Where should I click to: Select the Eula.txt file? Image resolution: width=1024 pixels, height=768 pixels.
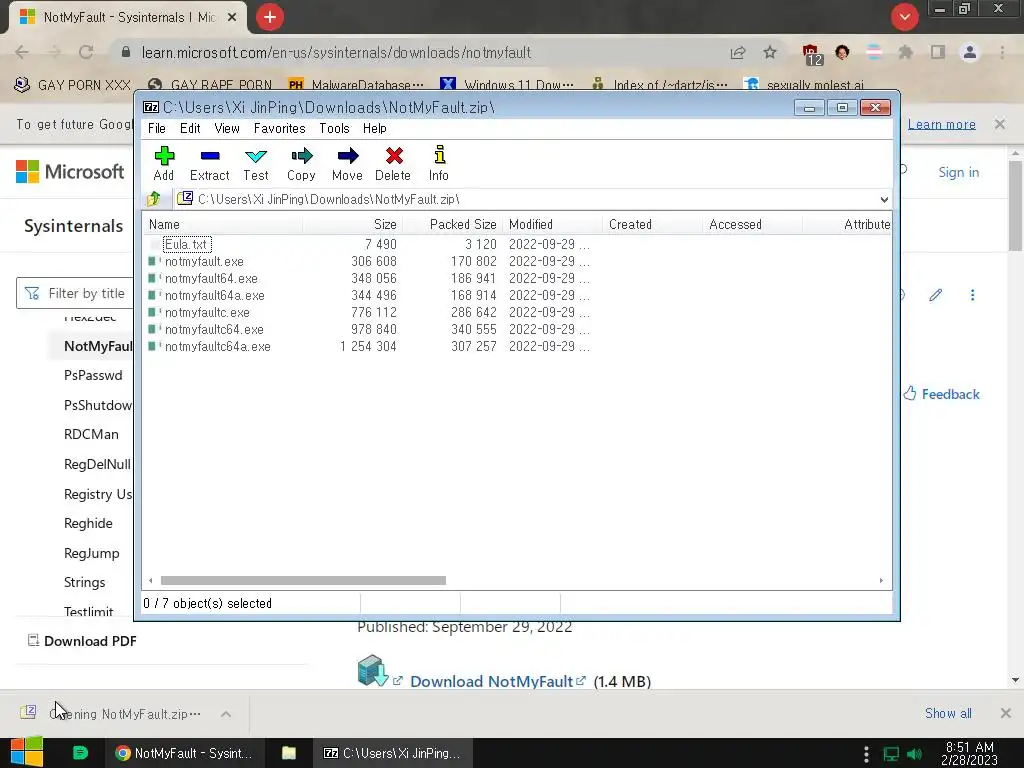(x=187, y=244)
